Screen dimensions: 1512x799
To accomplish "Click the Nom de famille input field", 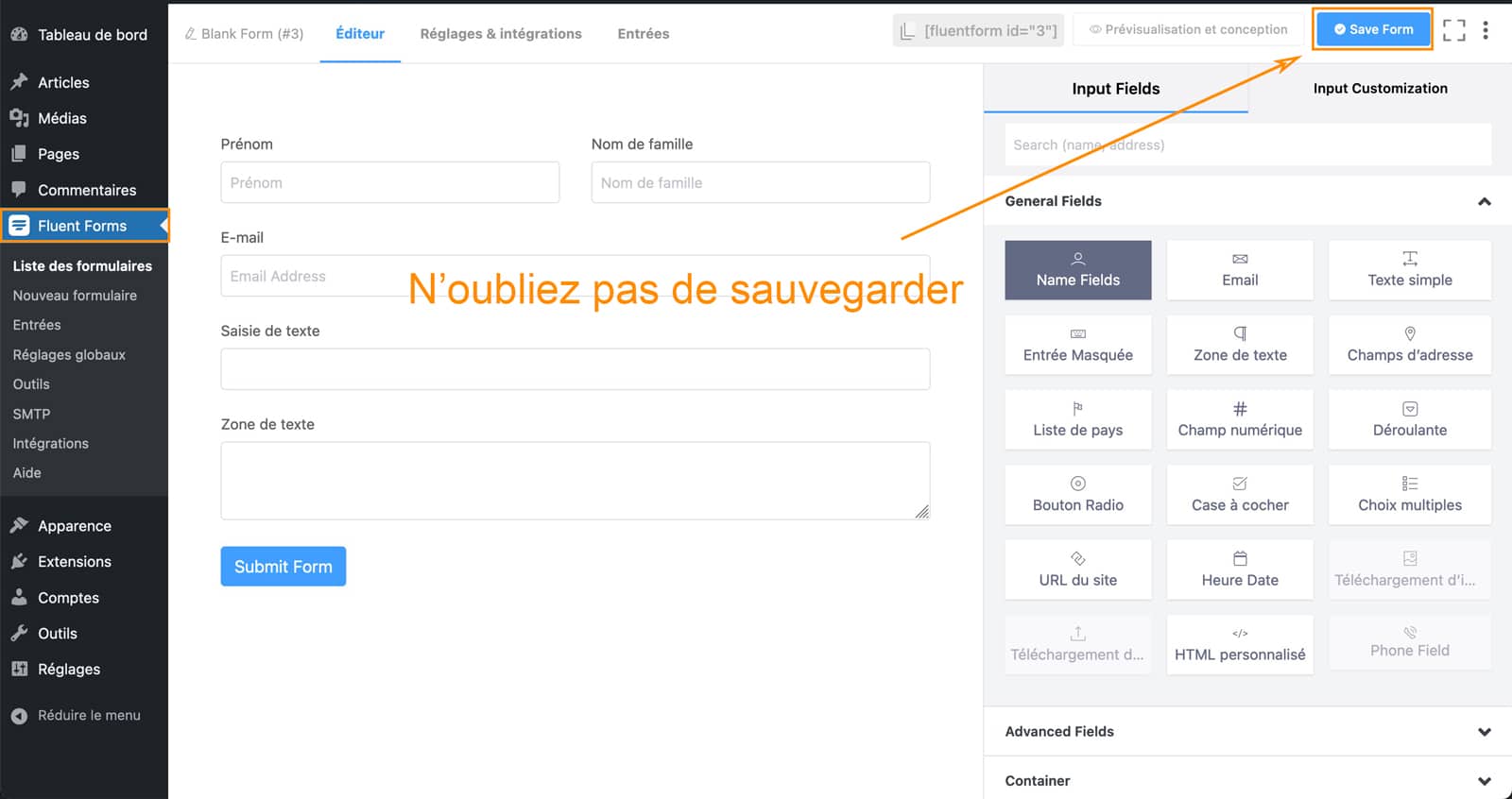I will [x=761, y=182].
